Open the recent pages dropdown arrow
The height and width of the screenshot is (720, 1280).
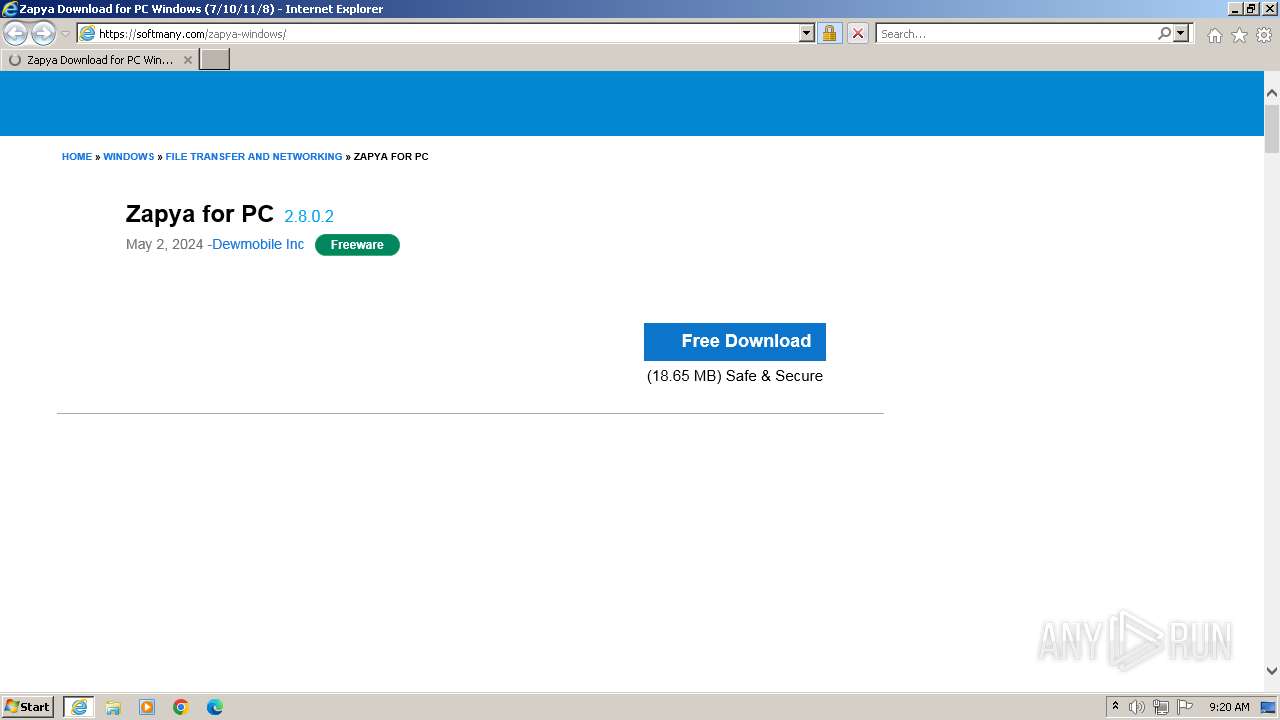coord(65,34)
